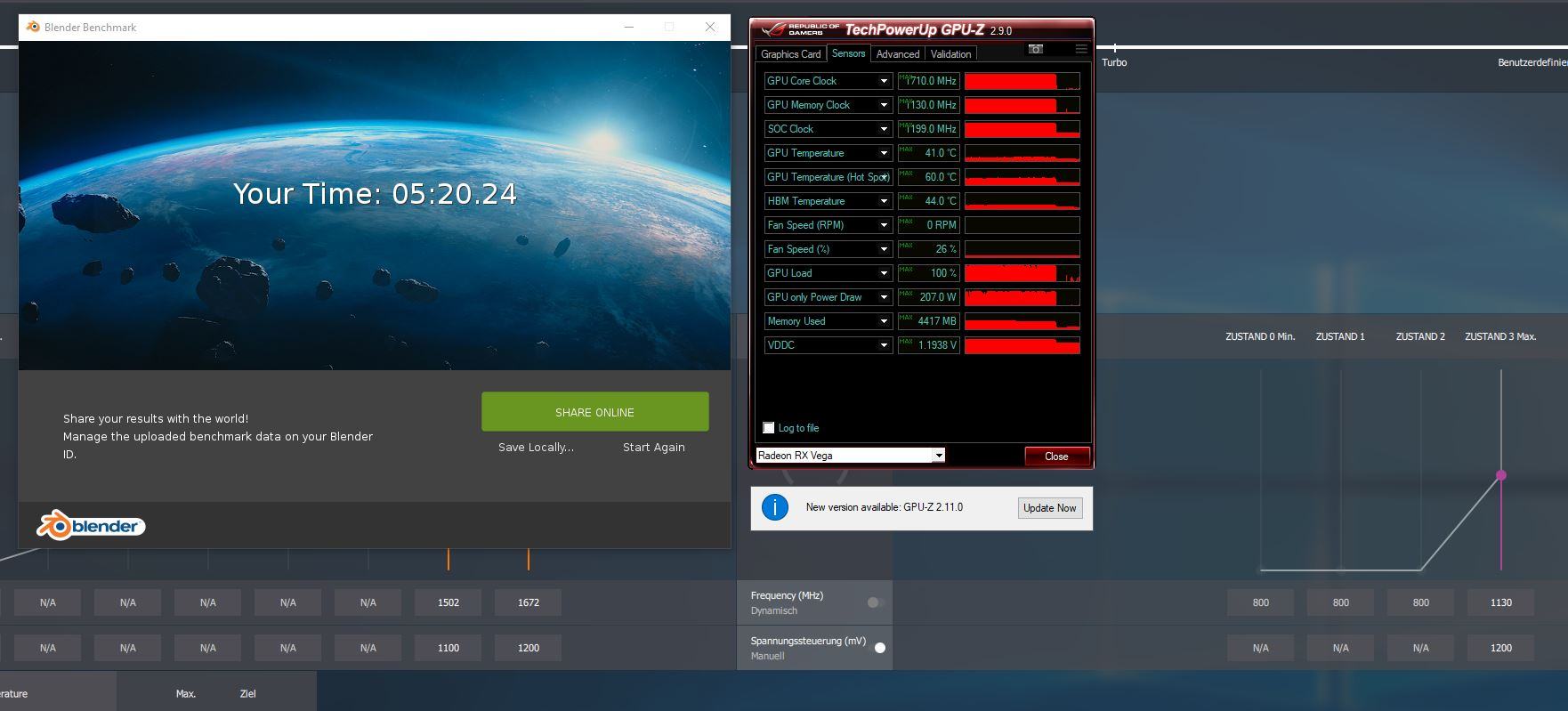Screen dimensions: 1568x711
Task: Open the GPU Temperature sensor dropdown
Action: click(884, 153)
